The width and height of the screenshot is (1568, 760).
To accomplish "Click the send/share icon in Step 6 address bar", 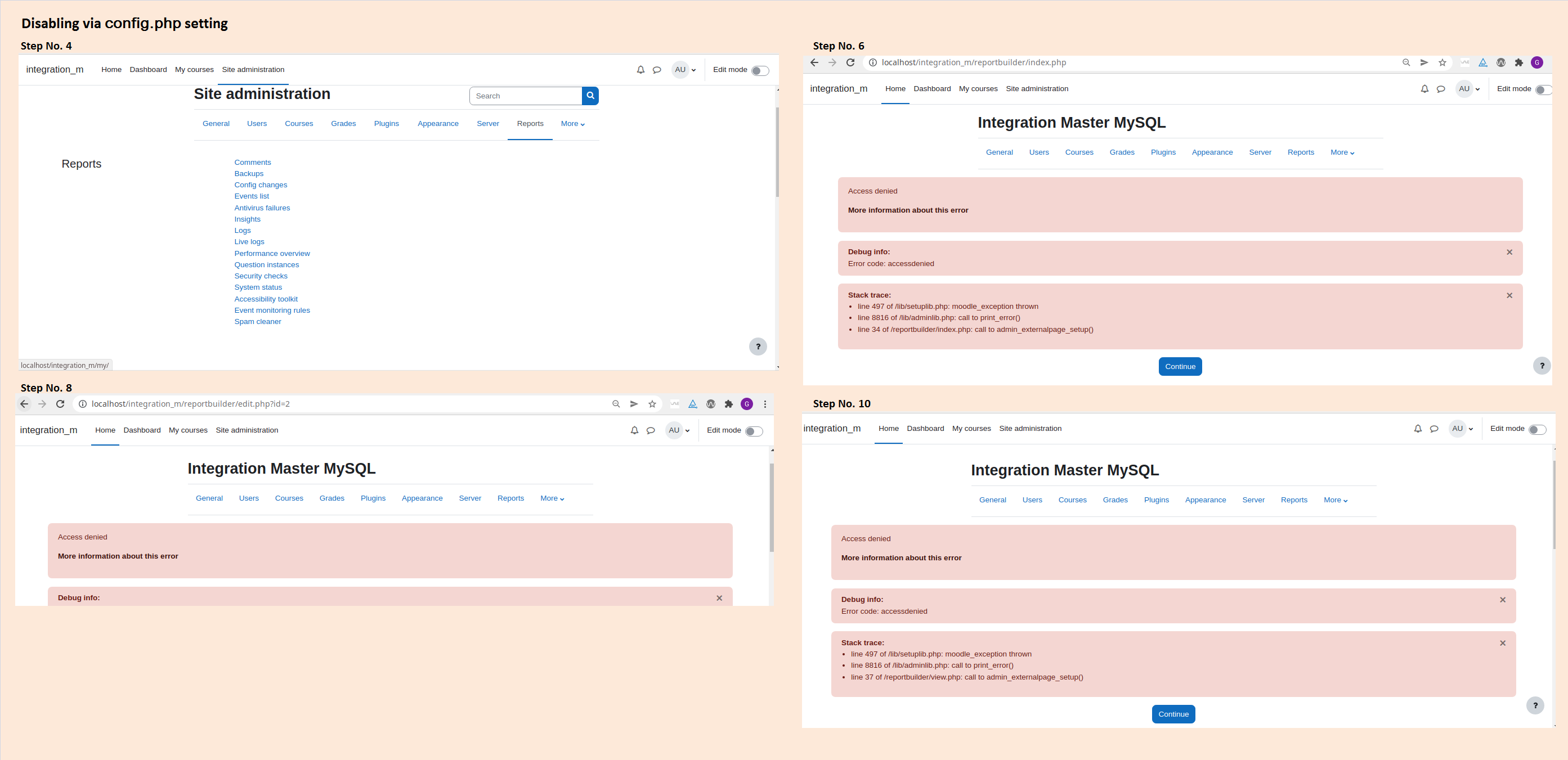I will pos(1424,62).
